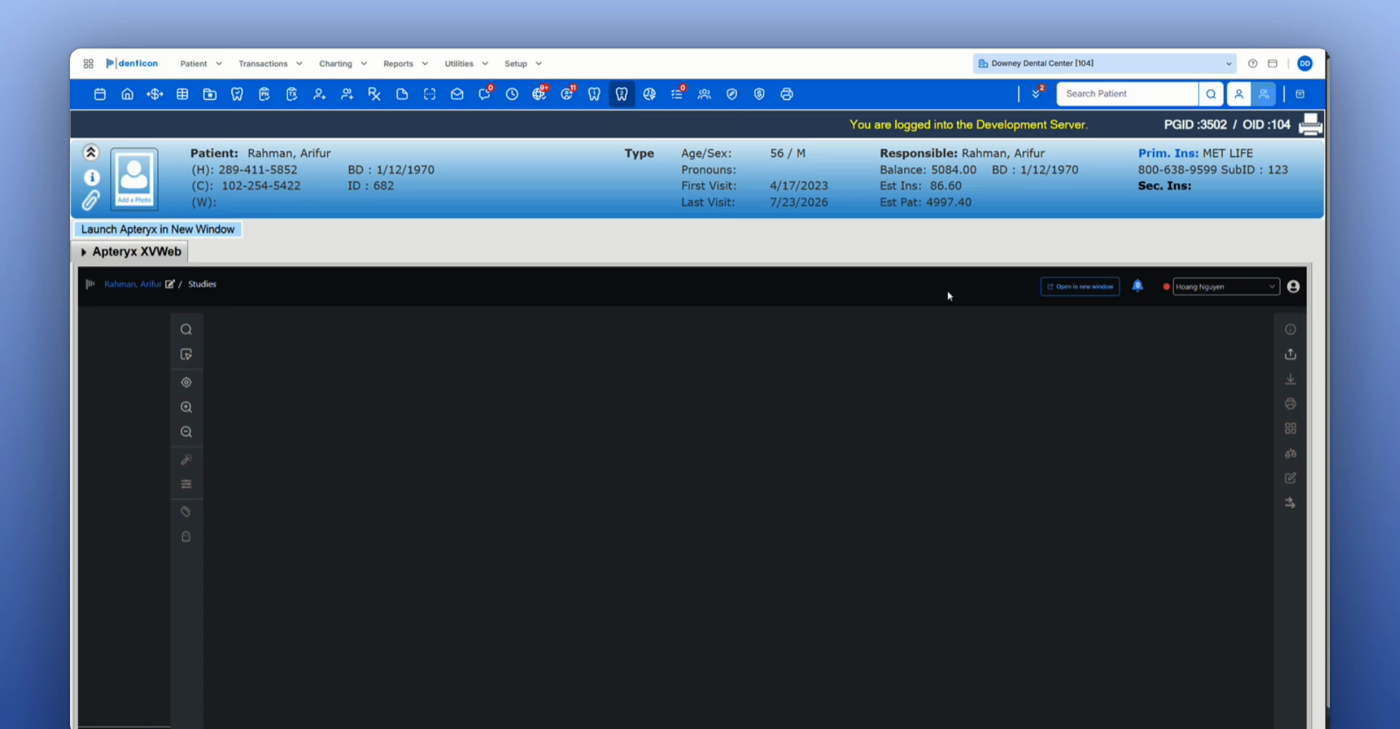The image size is (1400, 729).
Task: Open the Charting menu
Action: click(343, 64)
